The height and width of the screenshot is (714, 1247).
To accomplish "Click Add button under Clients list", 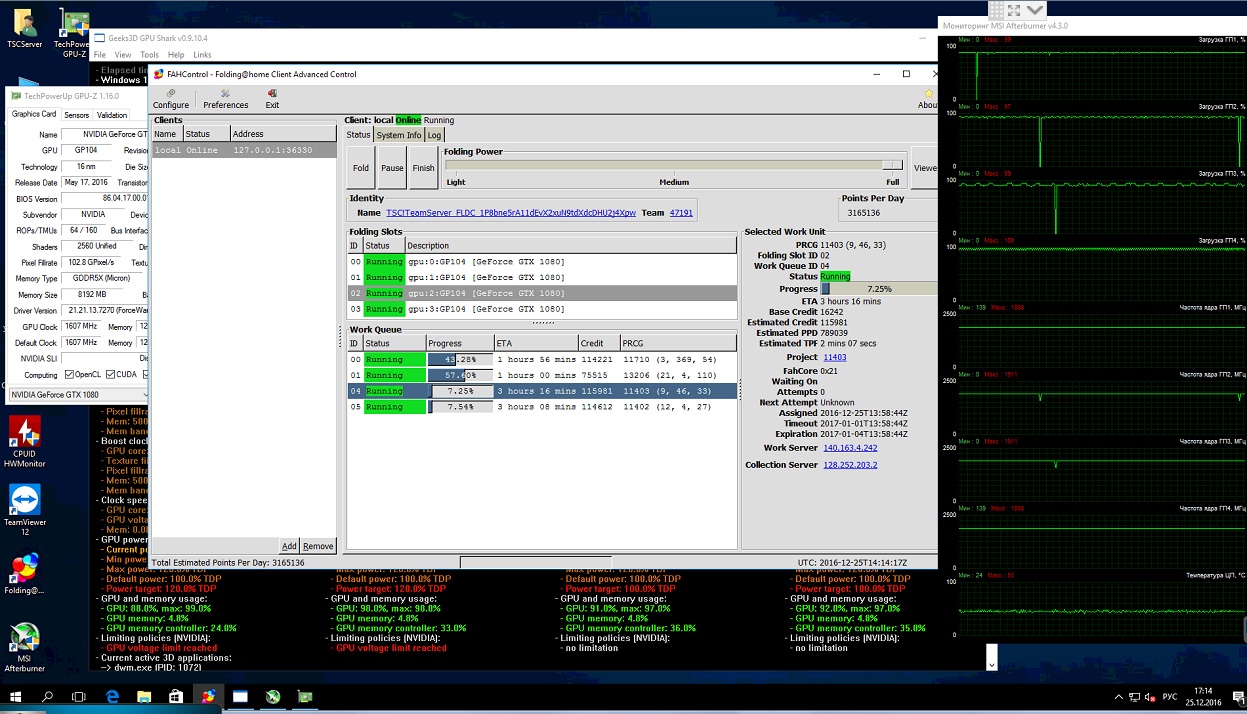I will tap(289, 546).
